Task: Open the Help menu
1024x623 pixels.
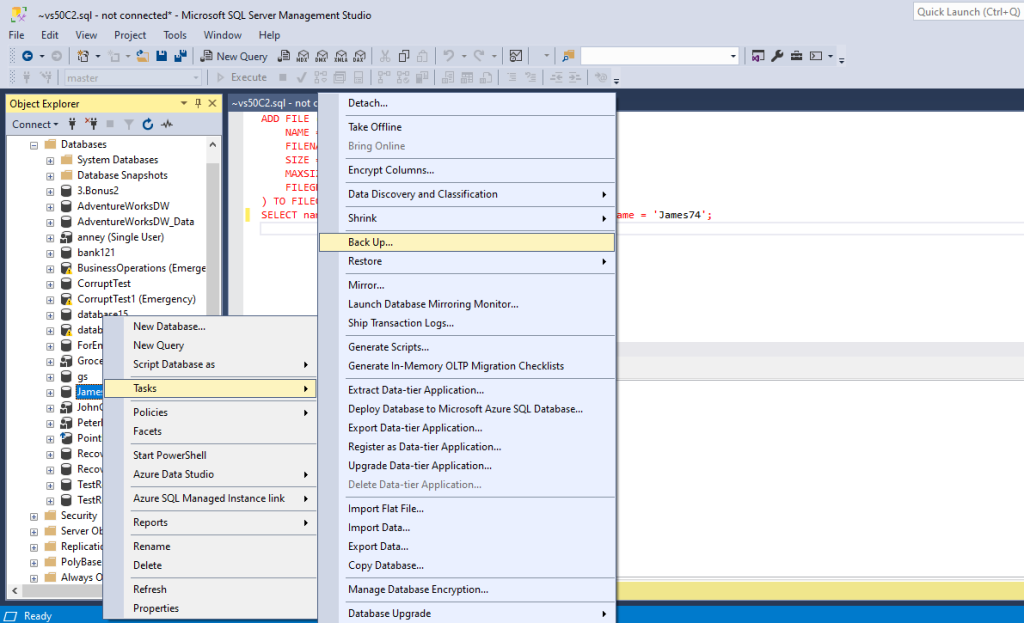Action: tap(269, 35)
